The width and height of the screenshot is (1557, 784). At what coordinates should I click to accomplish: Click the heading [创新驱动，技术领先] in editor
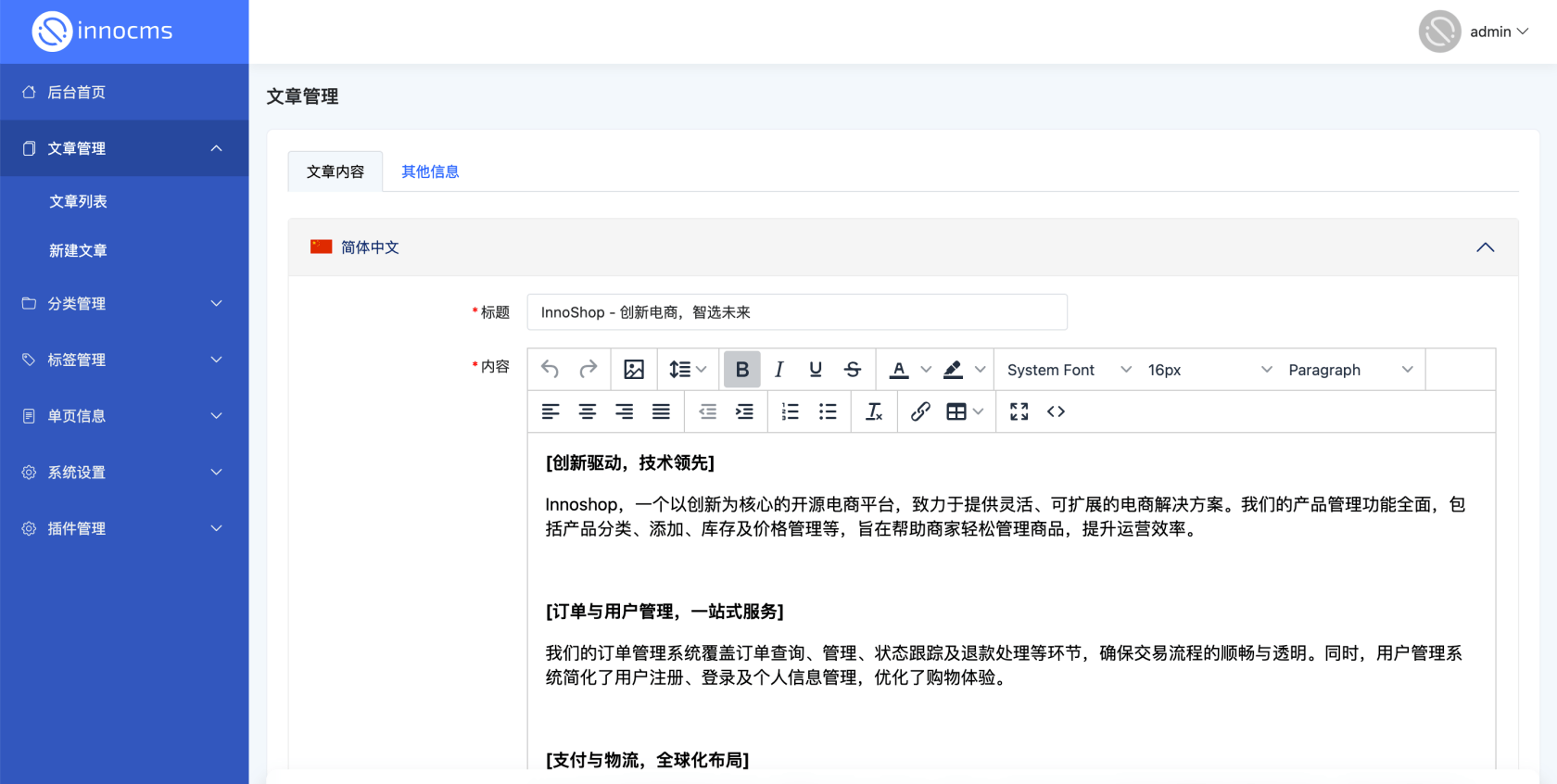(x=630, y=462)
